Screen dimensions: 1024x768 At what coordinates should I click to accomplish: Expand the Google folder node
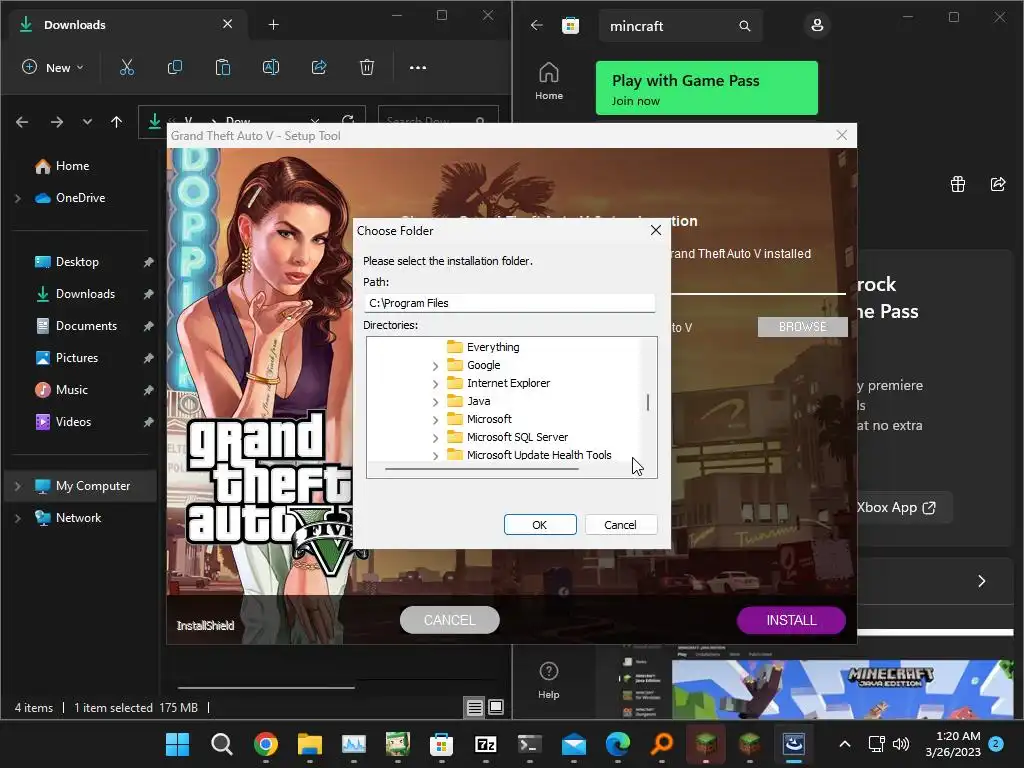pos(436,366)
